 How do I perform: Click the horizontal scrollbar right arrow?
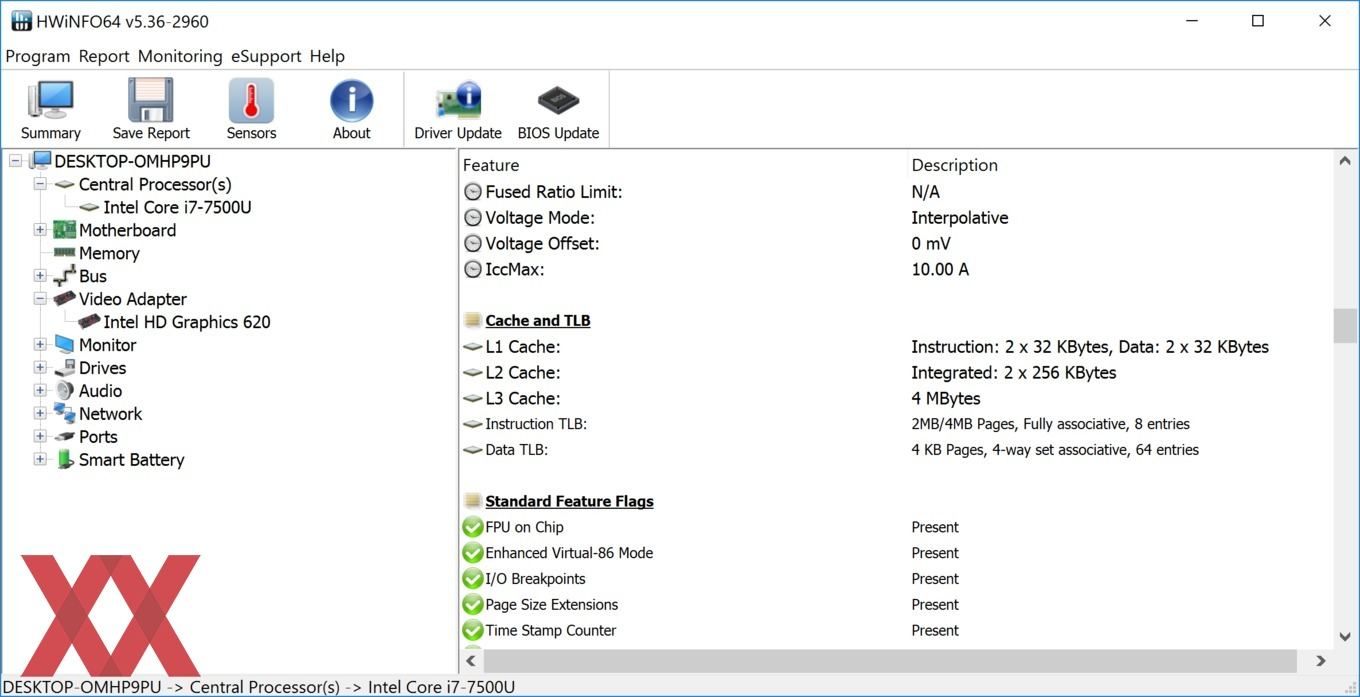(1321, 661)
